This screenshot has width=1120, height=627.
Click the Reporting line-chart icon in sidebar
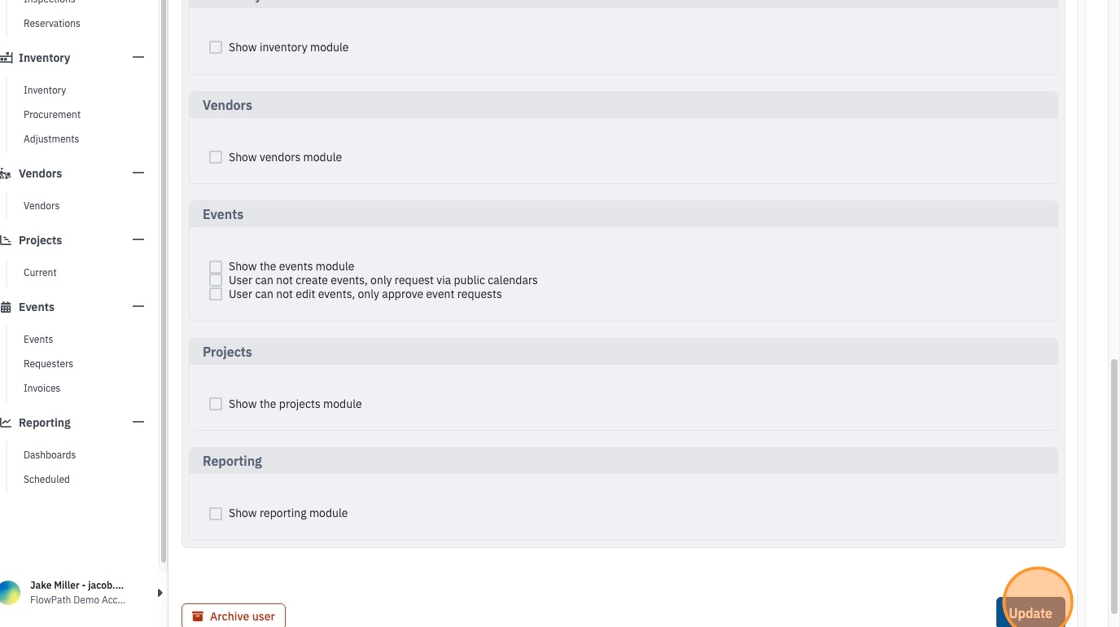(x=6, y=423)
